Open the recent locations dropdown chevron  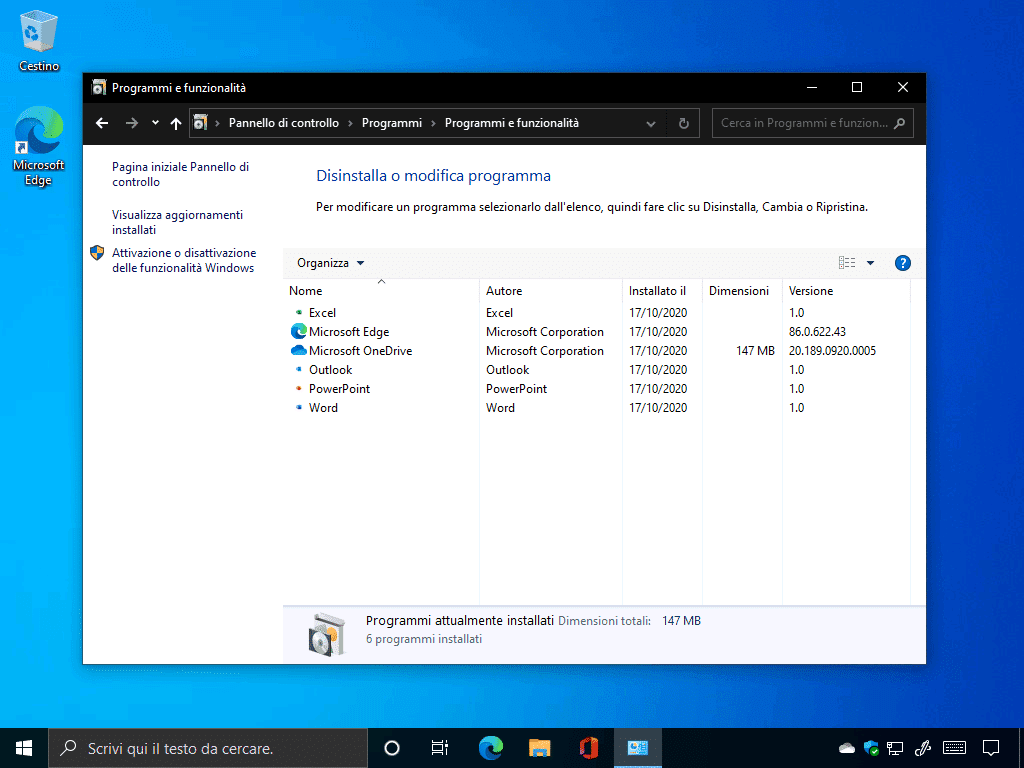(x=155, y=123)
